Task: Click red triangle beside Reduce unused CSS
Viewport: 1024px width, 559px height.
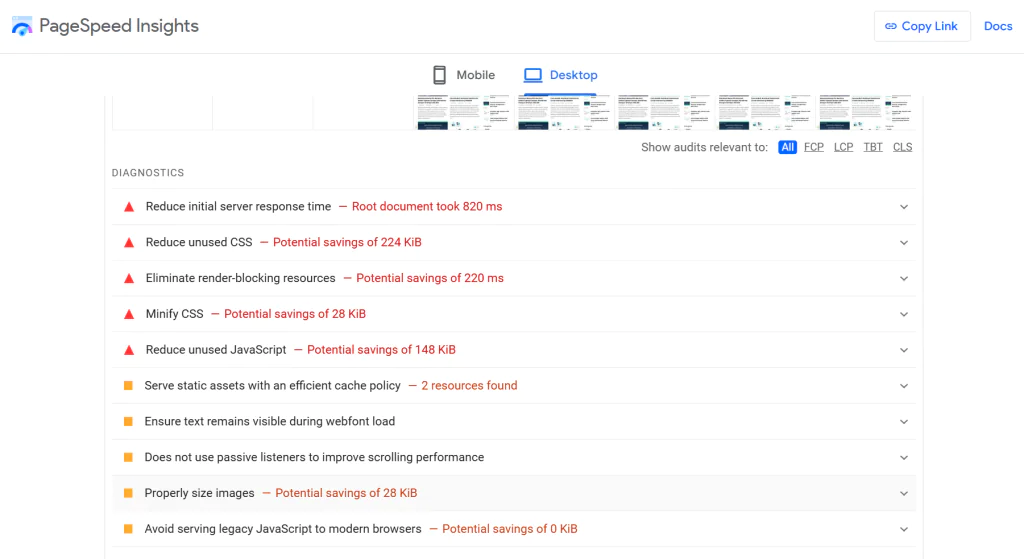Action: pyautogui.click(x=129, y=243)
